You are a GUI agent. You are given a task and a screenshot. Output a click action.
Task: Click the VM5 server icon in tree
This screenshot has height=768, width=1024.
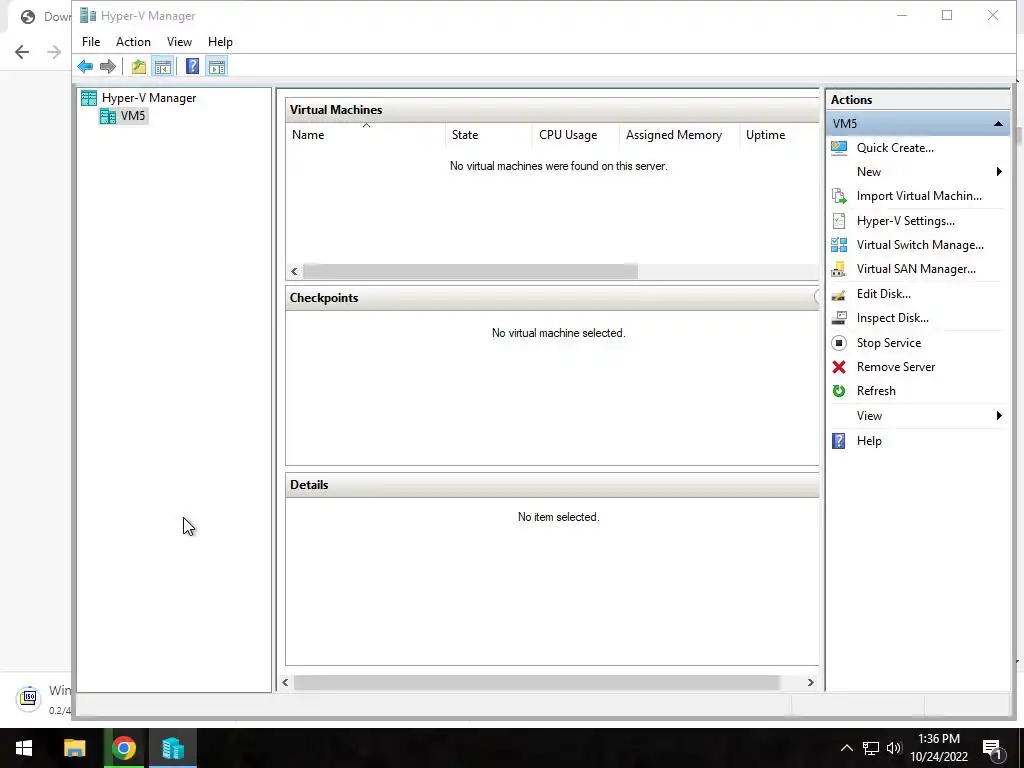[108, 116]
